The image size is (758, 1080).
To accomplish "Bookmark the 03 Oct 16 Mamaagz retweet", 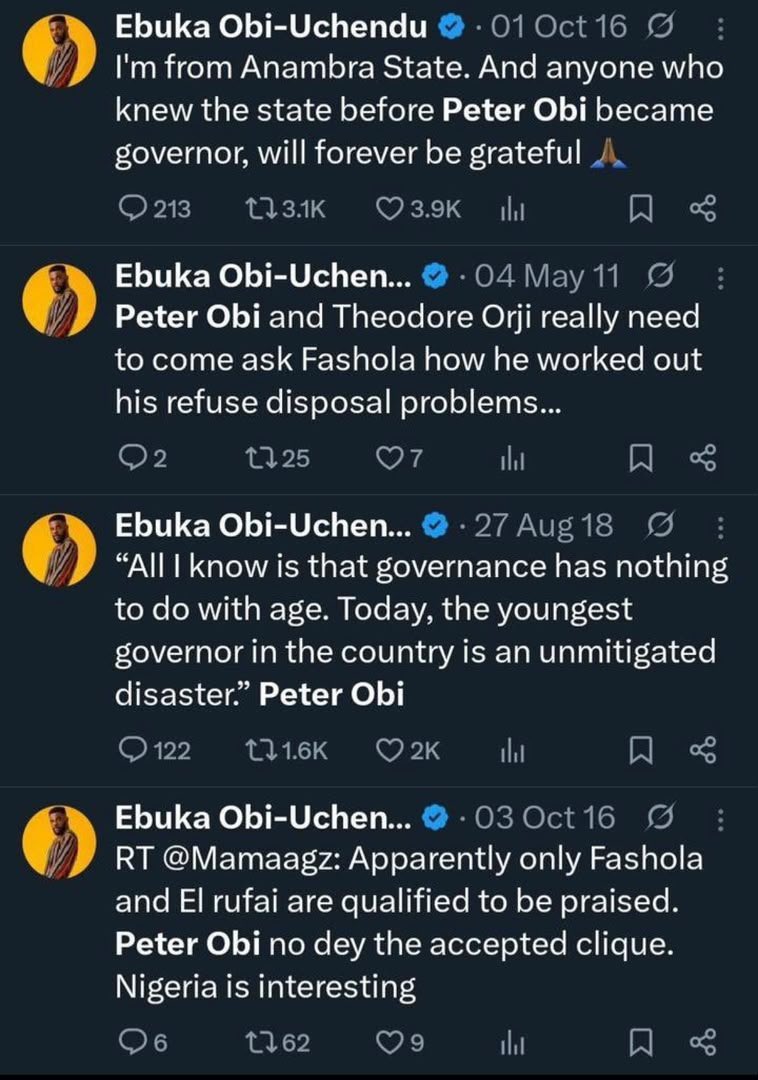I will [641, 1042].
